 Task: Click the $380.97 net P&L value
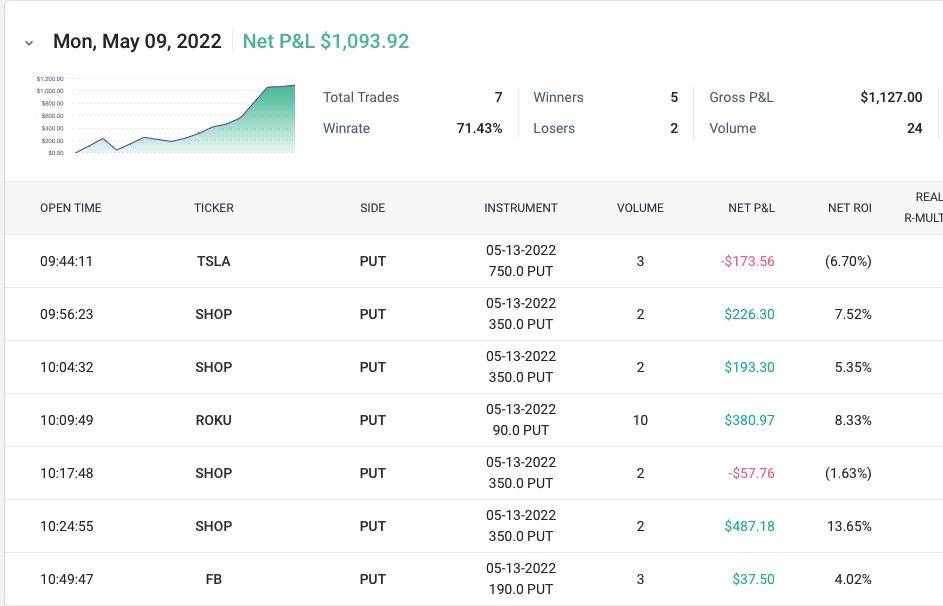[x=749, y=420]
